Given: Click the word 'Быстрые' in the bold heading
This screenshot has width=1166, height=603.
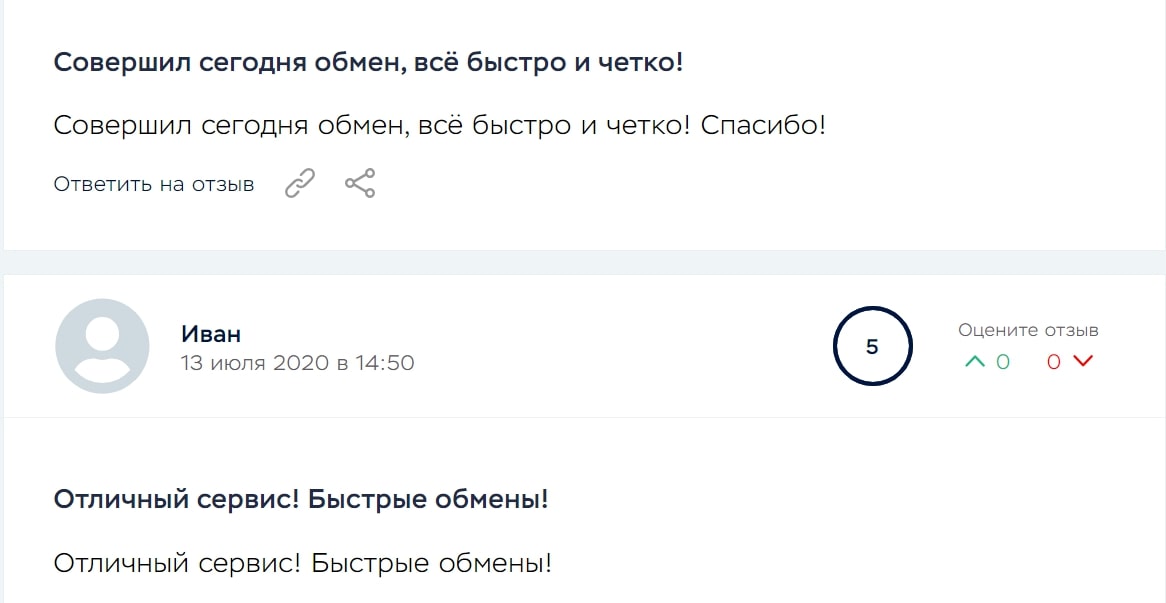Looking at the screenshot, I should tap(358, 499).
